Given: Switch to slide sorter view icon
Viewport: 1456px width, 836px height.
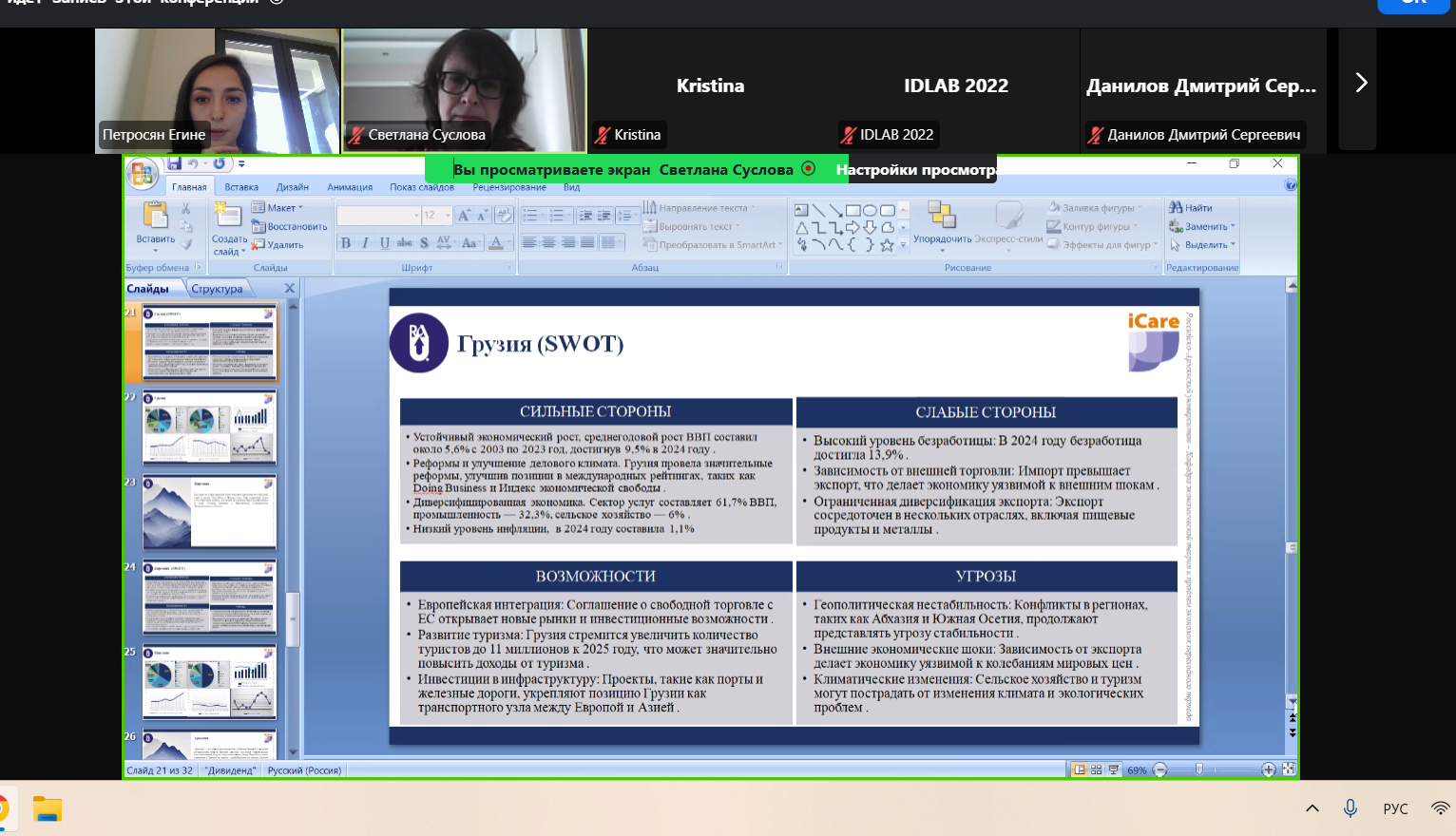Looking at the screenshot, I should pos(1097,769).
